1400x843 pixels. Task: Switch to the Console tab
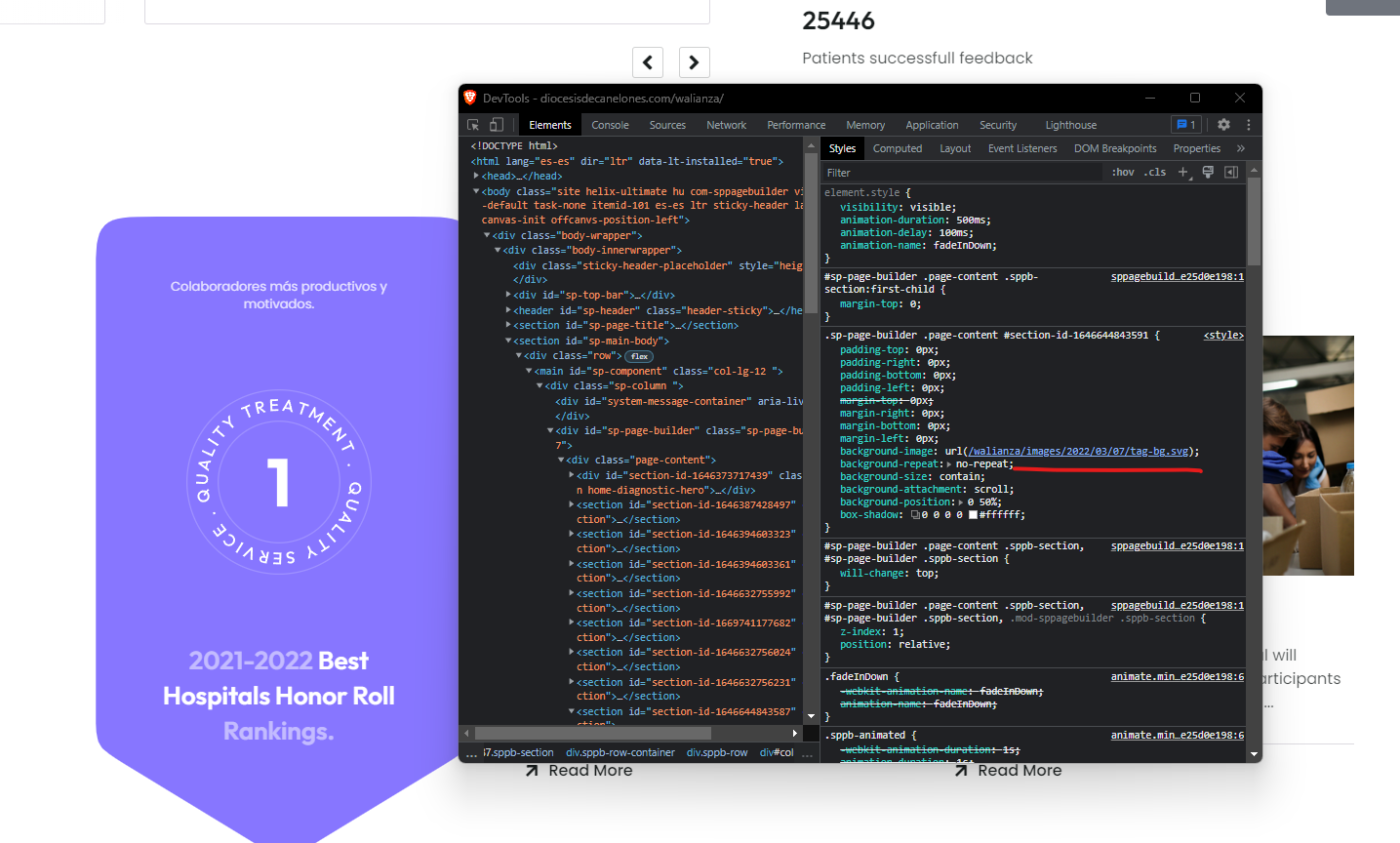point(610,125)
